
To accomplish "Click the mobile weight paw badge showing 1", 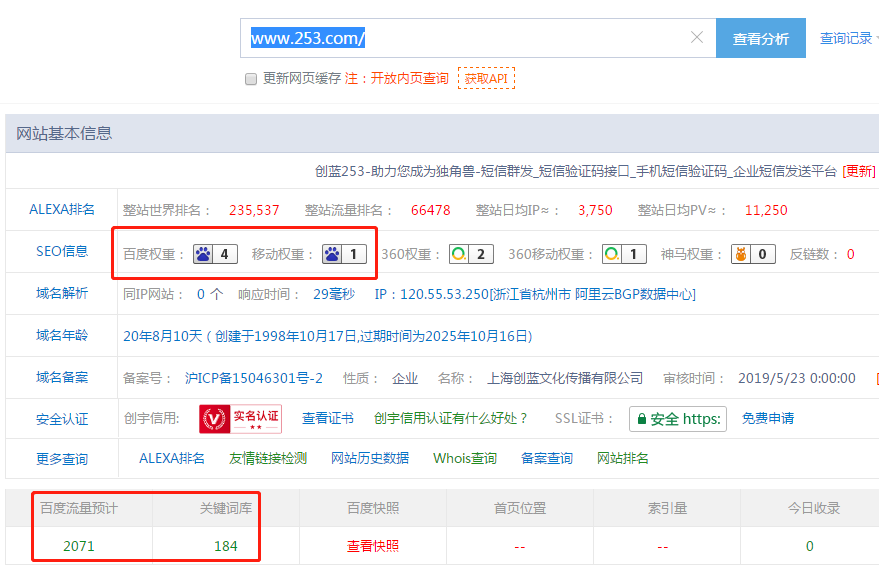I will pos(344,254).
